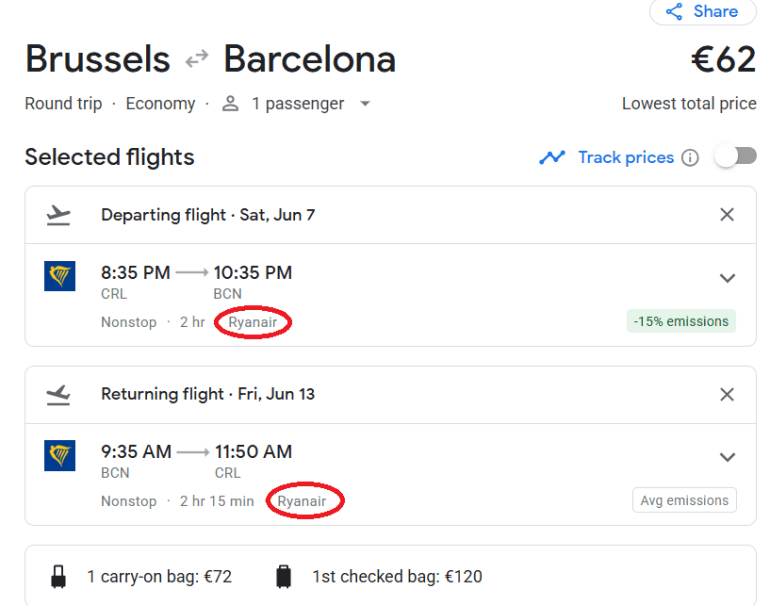Click the €62 lowest total price
Screen dimensions: 770x605
[723, 60]
